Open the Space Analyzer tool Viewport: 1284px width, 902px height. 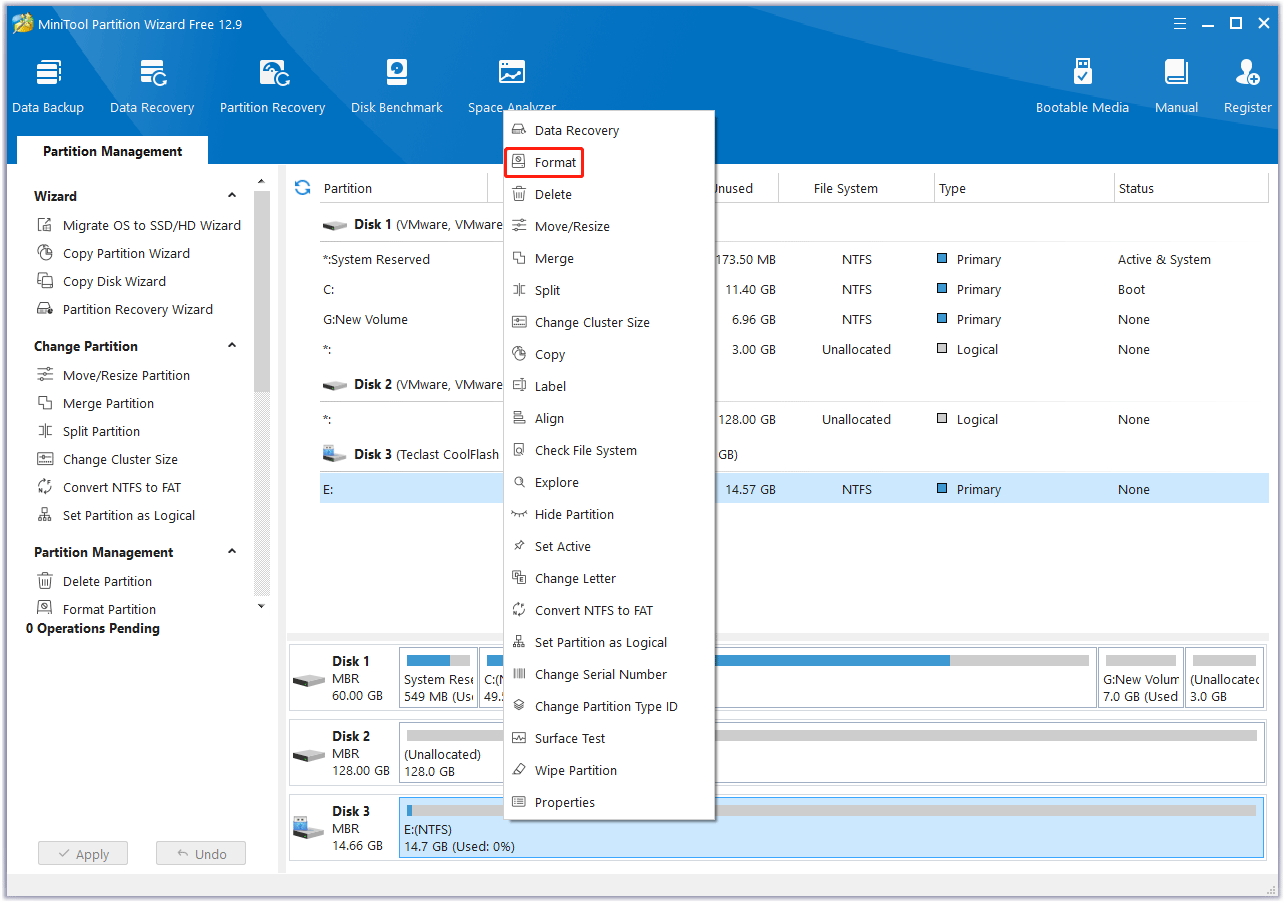(512, 87)
